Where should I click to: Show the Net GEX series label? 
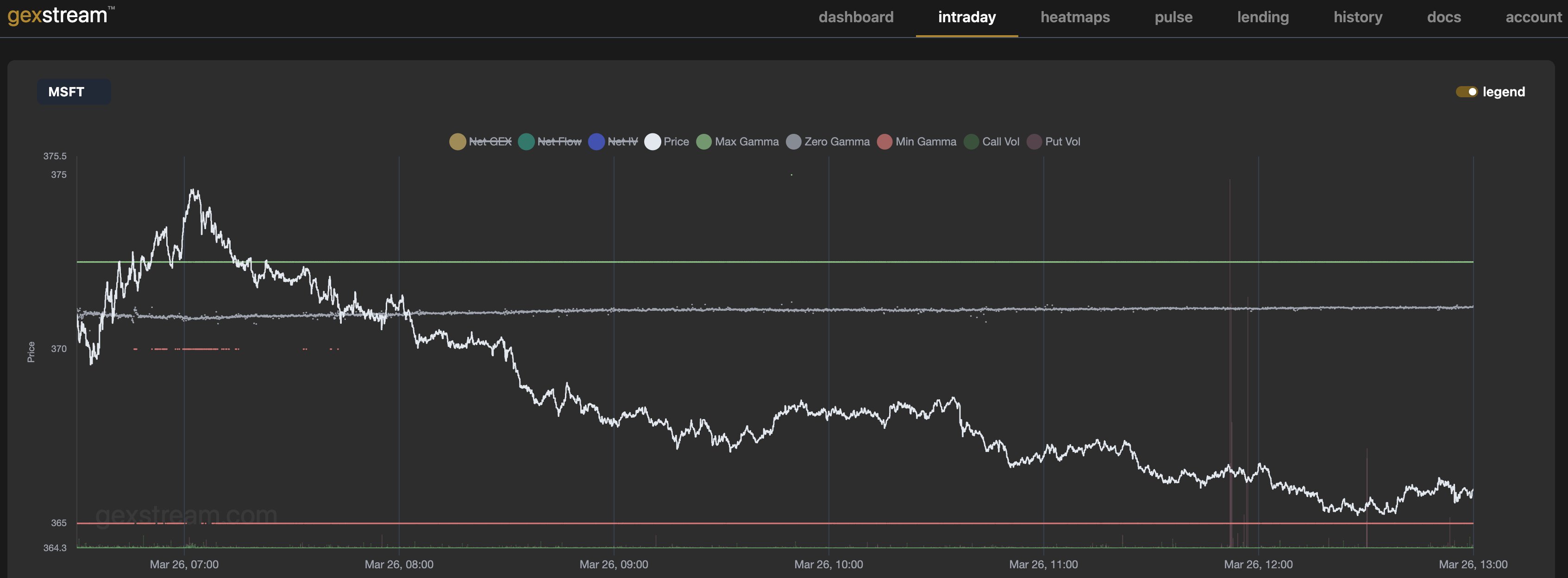point(490,142)
